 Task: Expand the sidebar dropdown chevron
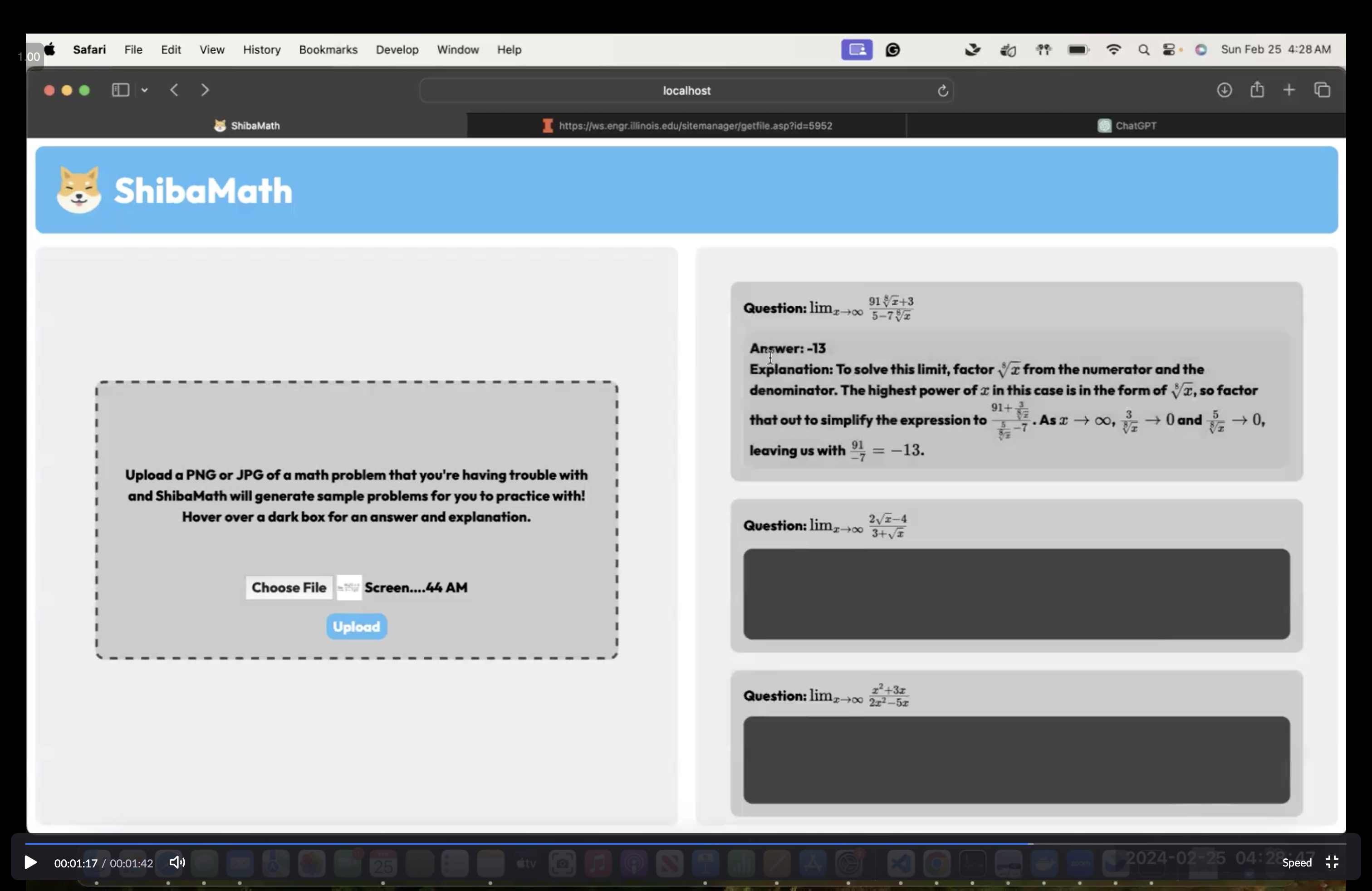click(x=145, y=90)
